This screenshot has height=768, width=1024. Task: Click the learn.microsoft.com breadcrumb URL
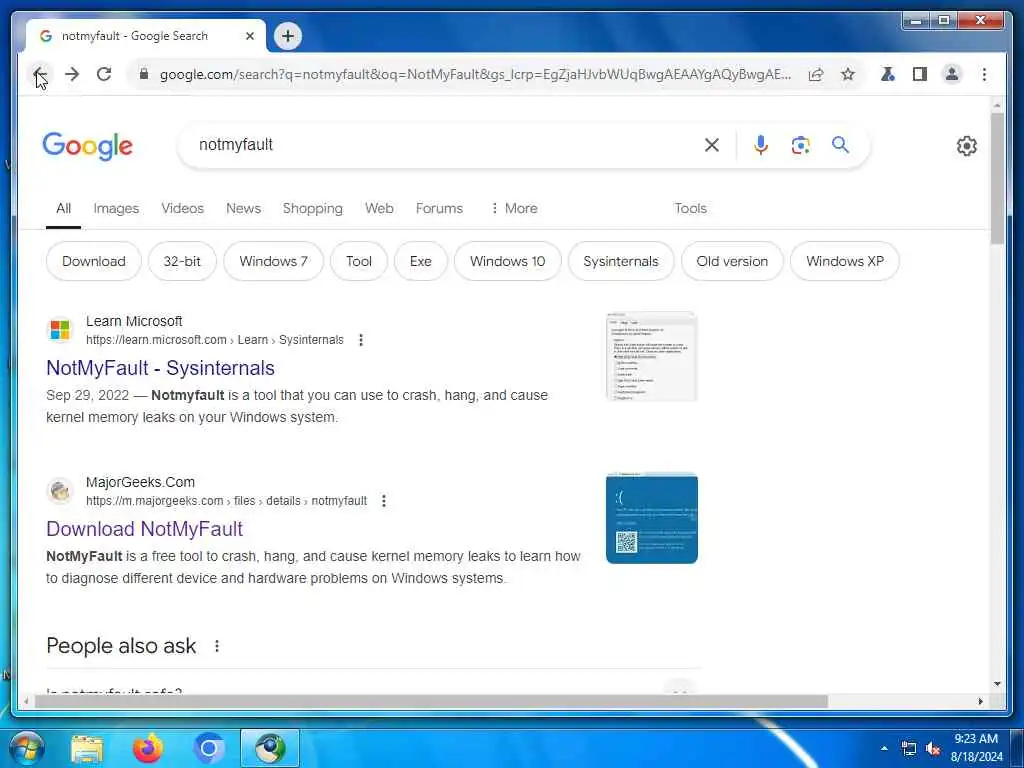pos(215,340)
